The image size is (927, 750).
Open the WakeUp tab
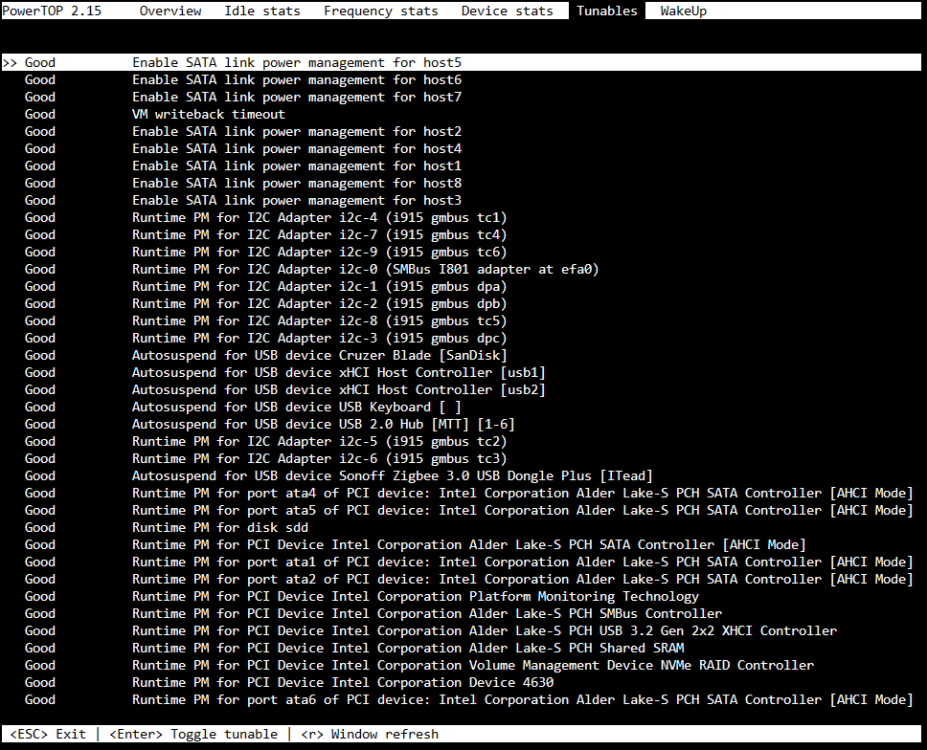tap(683, 11)
